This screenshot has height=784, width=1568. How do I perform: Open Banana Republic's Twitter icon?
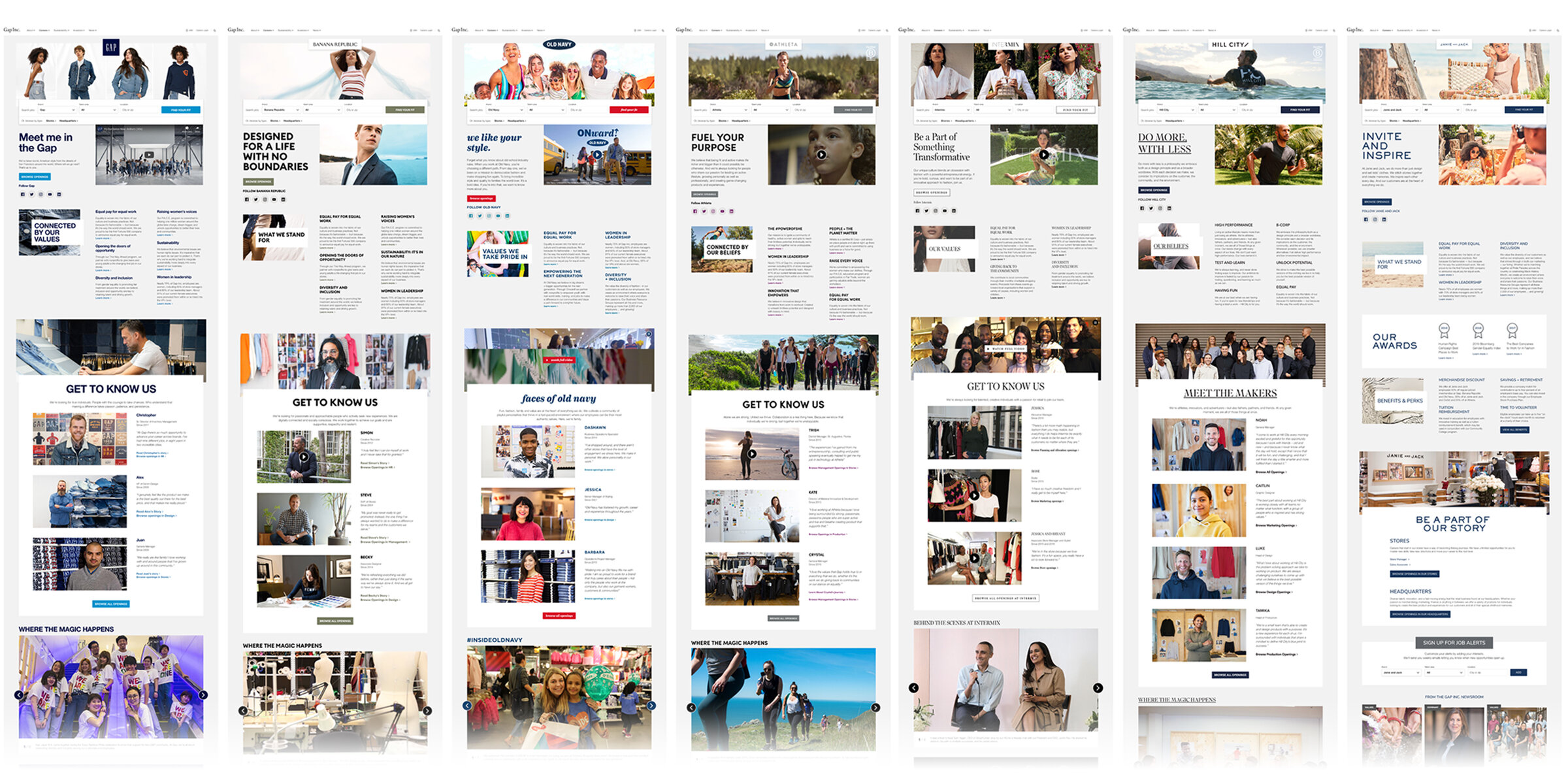pos(255,199)
